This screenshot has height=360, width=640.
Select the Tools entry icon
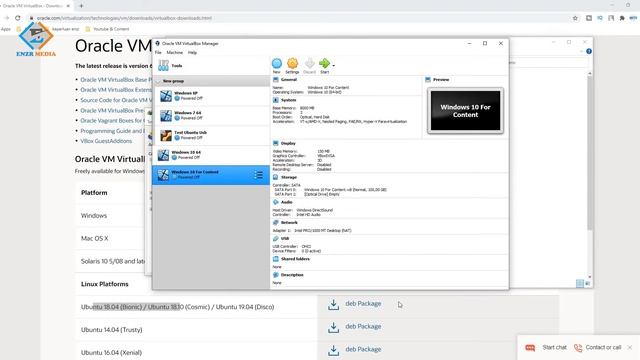164,65
